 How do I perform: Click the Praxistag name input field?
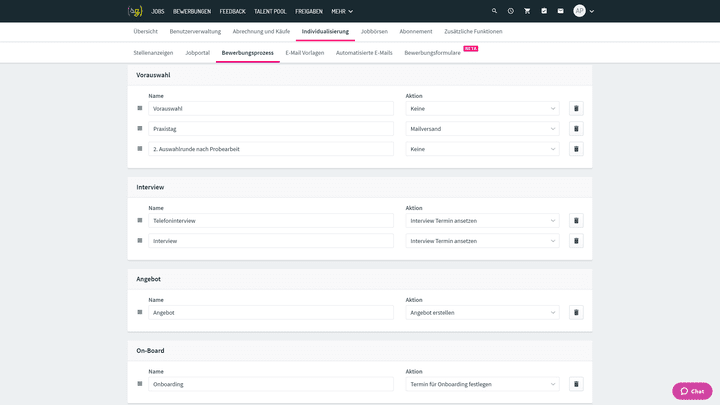[271, 129]
